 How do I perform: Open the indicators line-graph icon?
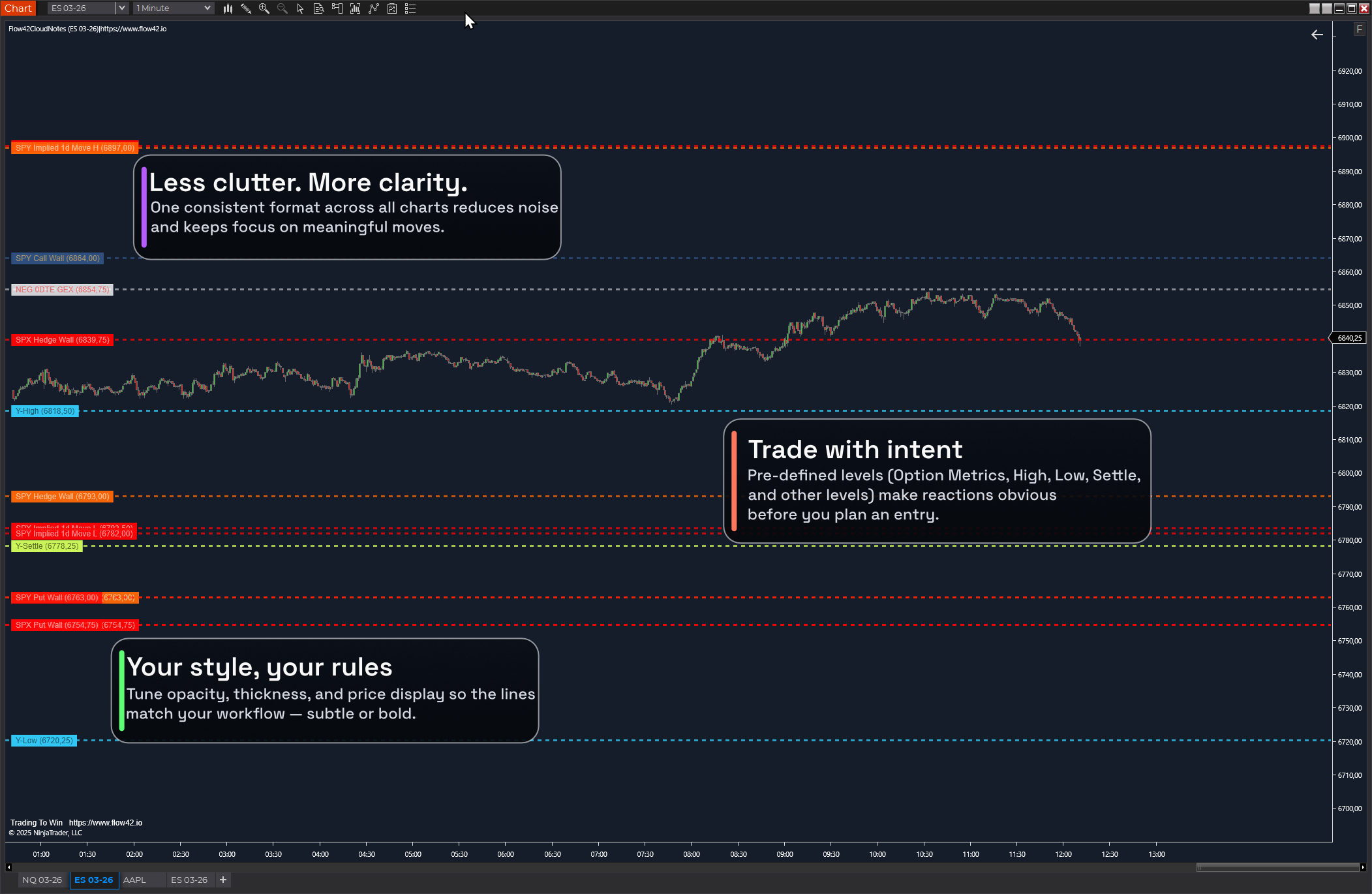tap(374, 8)
